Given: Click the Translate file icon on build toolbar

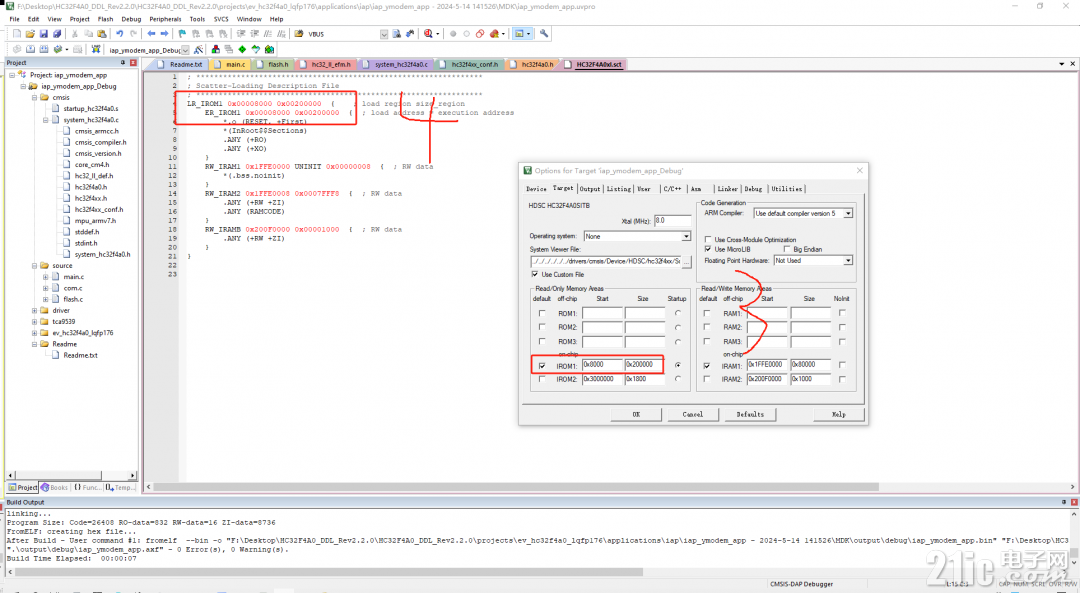Looking at the screenshot, I should point(17,50).
